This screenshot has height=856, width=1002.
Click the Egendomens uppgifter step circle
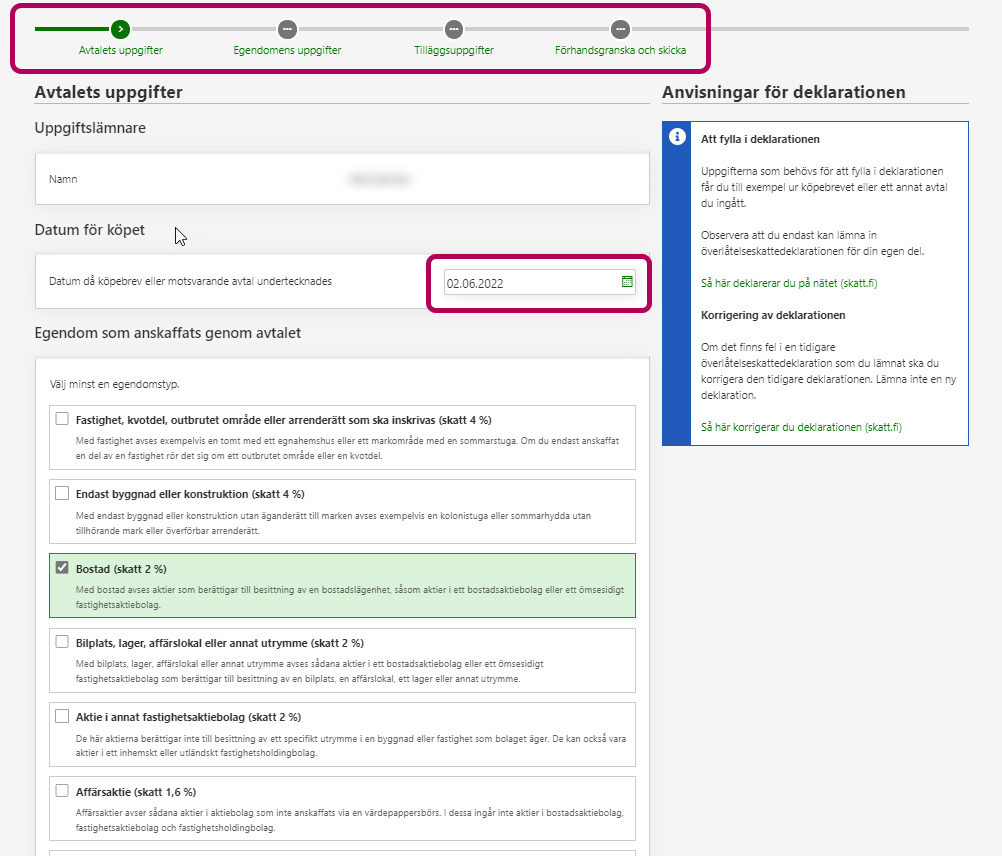pos(287,29)
